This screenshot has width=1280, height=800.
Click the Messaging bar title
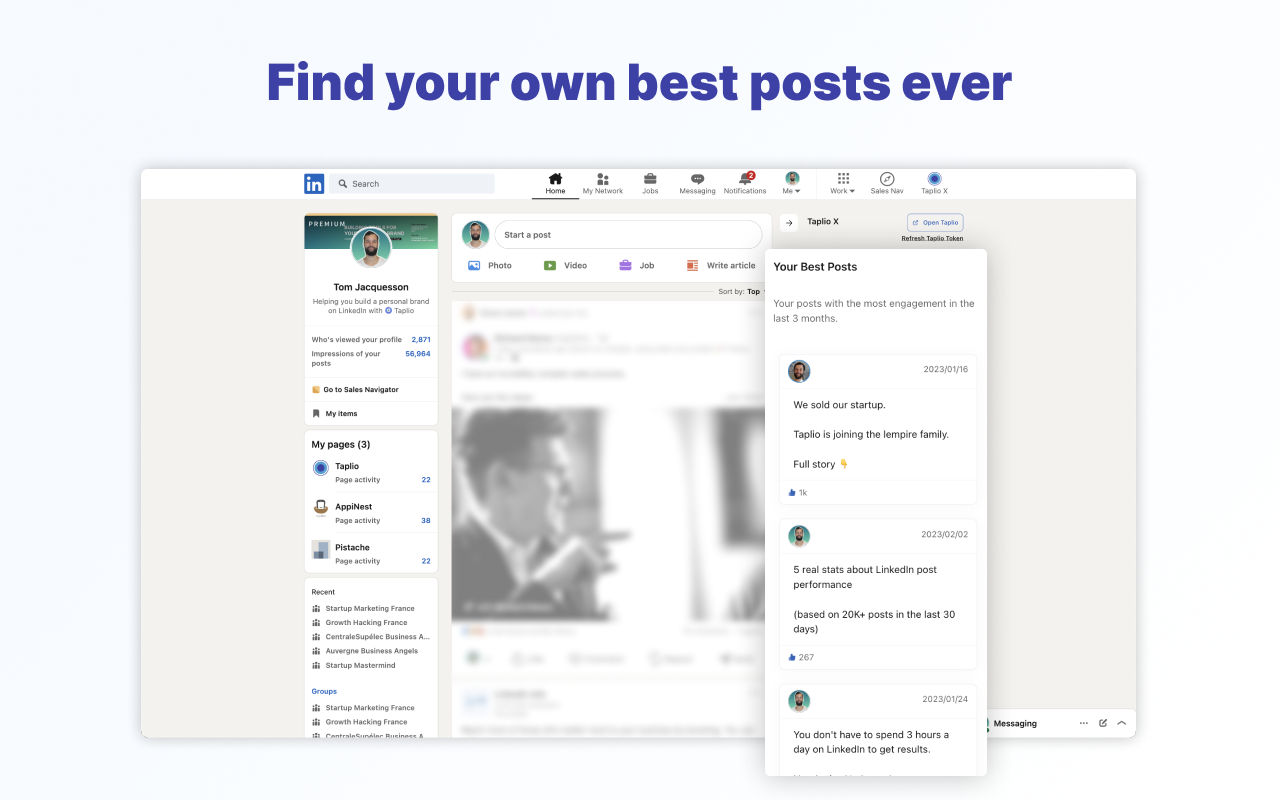tap(1015, 723)
